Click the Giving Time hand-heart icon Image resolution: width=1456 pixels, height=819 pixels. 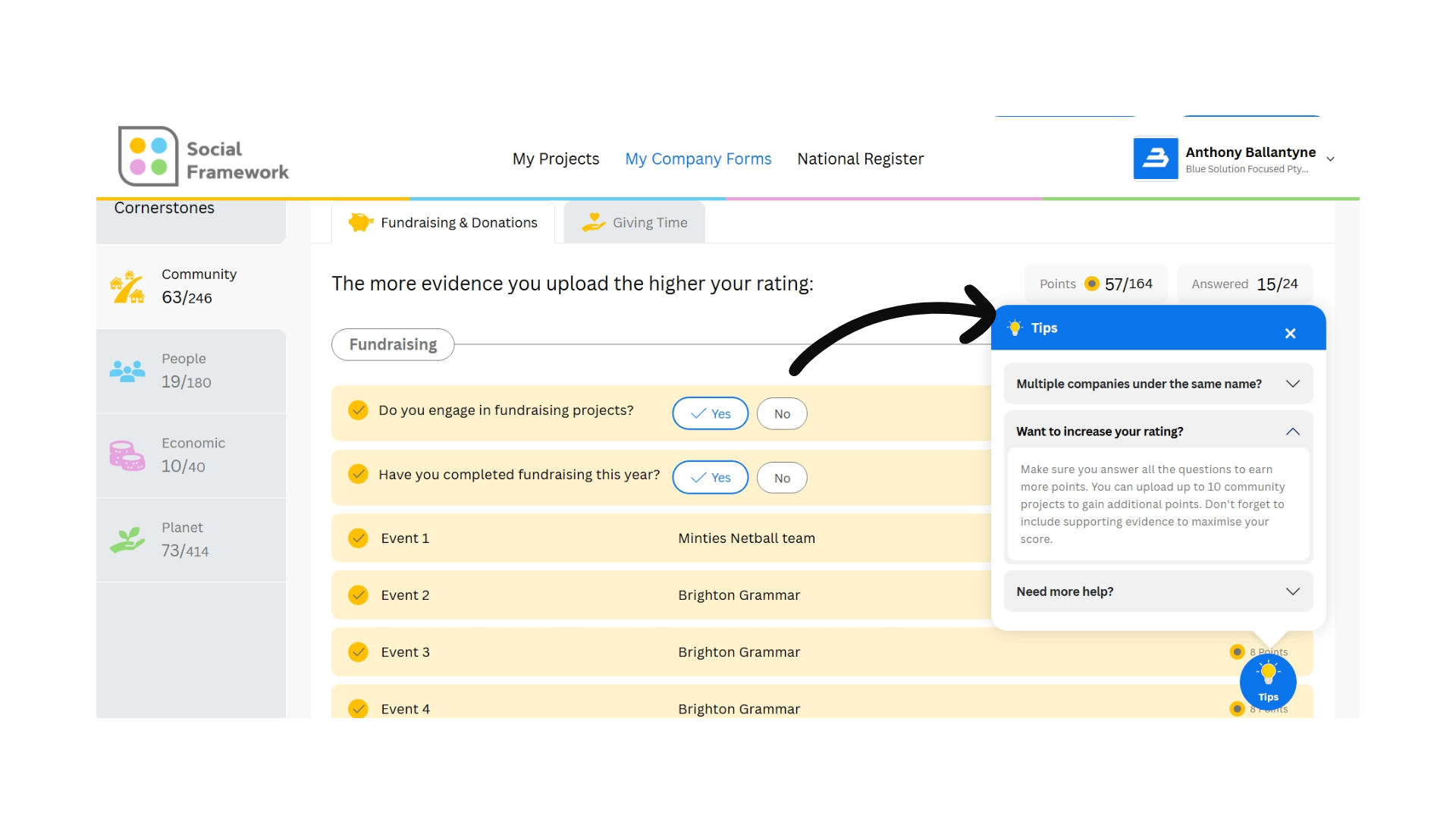pos(593,222)
